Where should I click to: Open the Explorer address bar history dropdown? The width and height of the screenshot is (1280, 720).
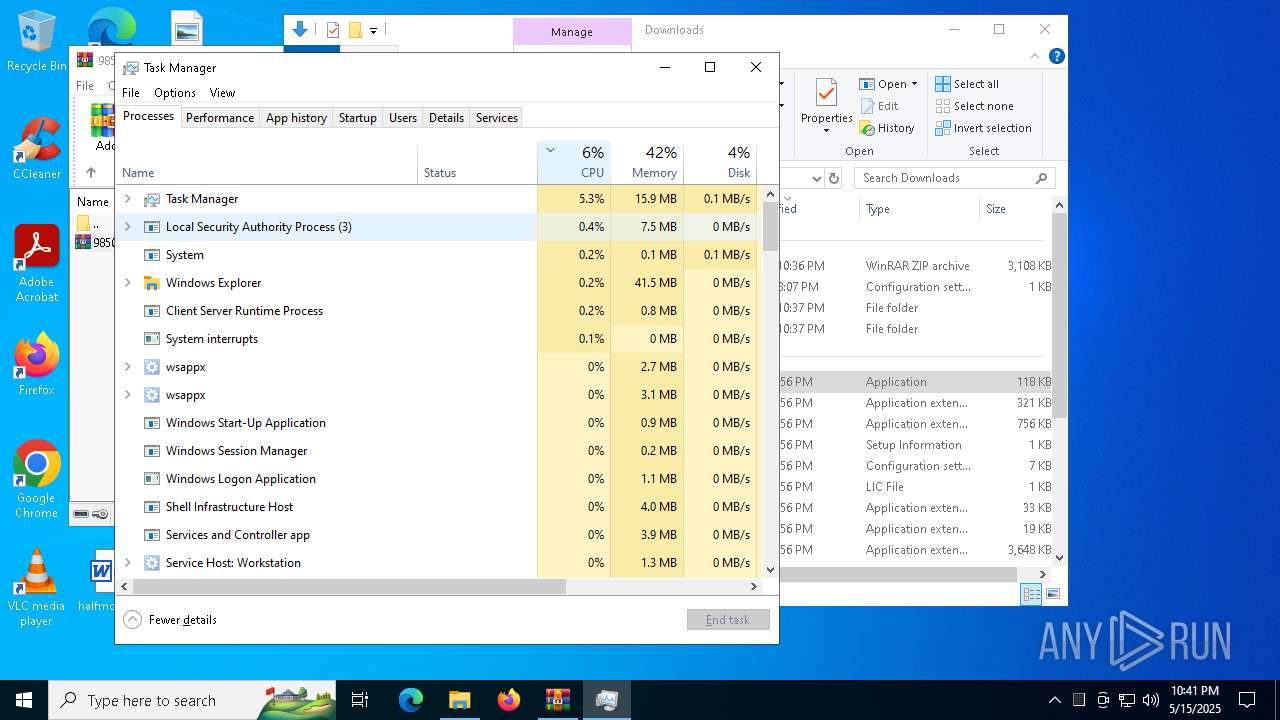tap(817, 179)
